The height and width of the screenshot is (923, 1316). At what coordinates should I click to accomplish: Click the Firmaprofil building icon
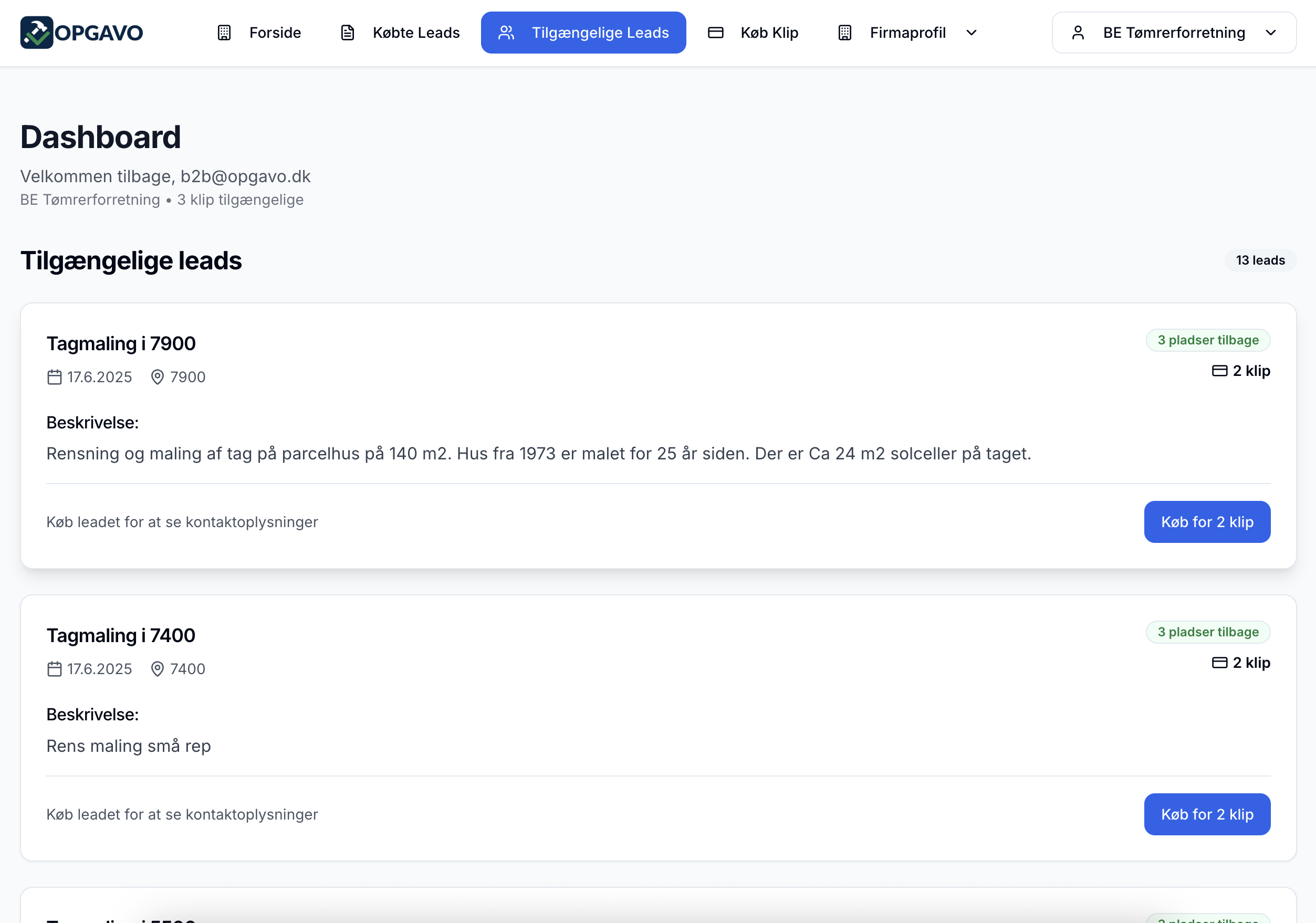tap(844, 33)
